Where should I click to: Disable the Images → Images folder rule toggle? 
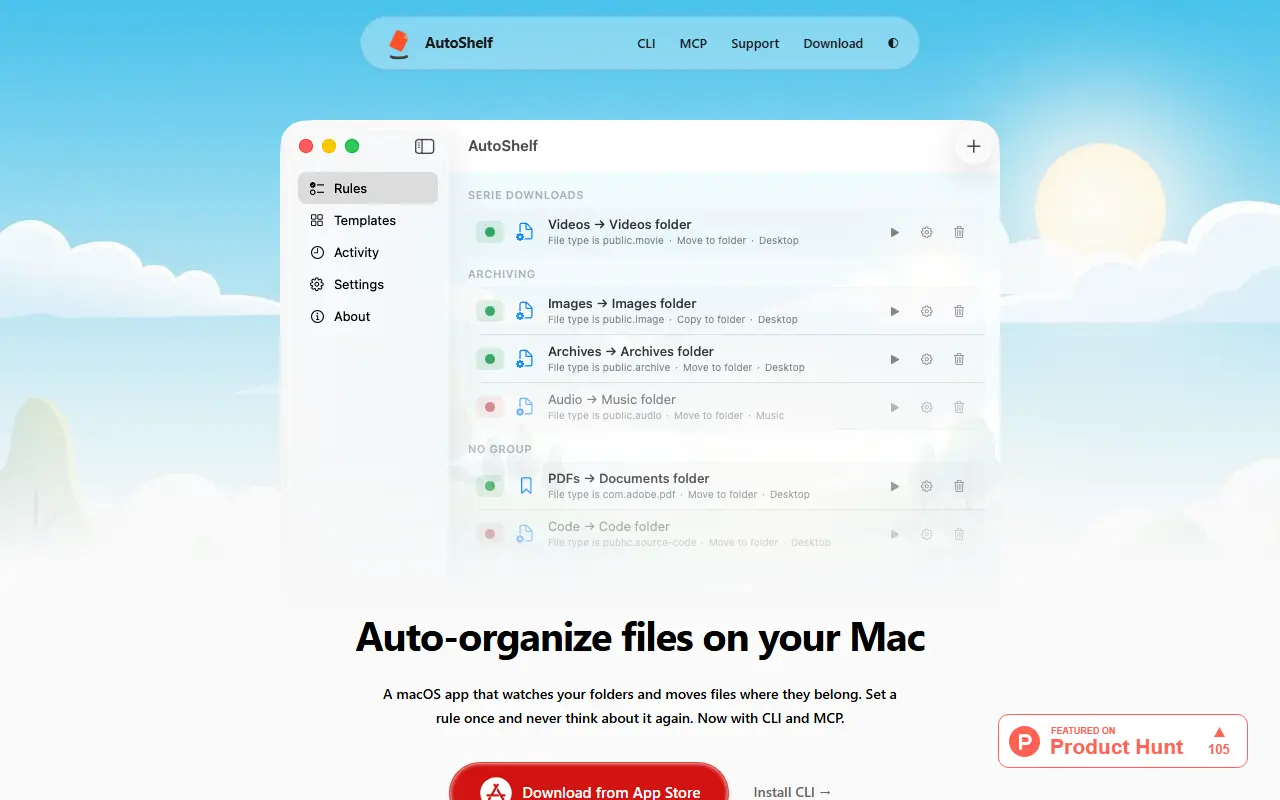490,311
